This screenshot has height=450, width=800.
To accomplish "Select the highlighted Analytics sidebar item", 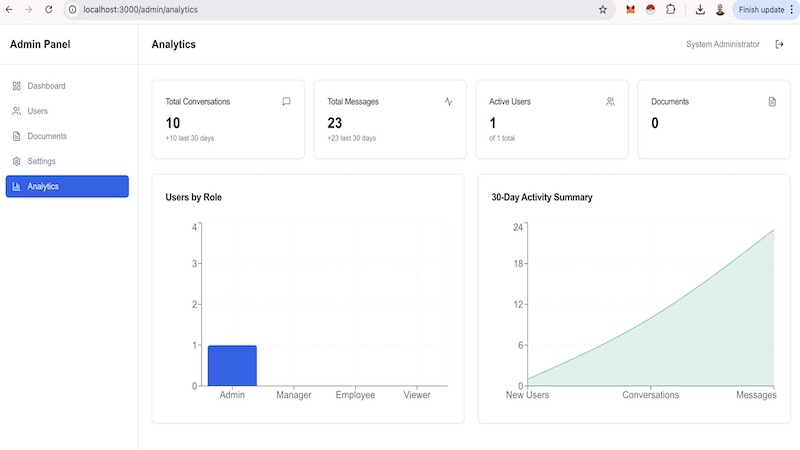I will (x=67, y=186).
